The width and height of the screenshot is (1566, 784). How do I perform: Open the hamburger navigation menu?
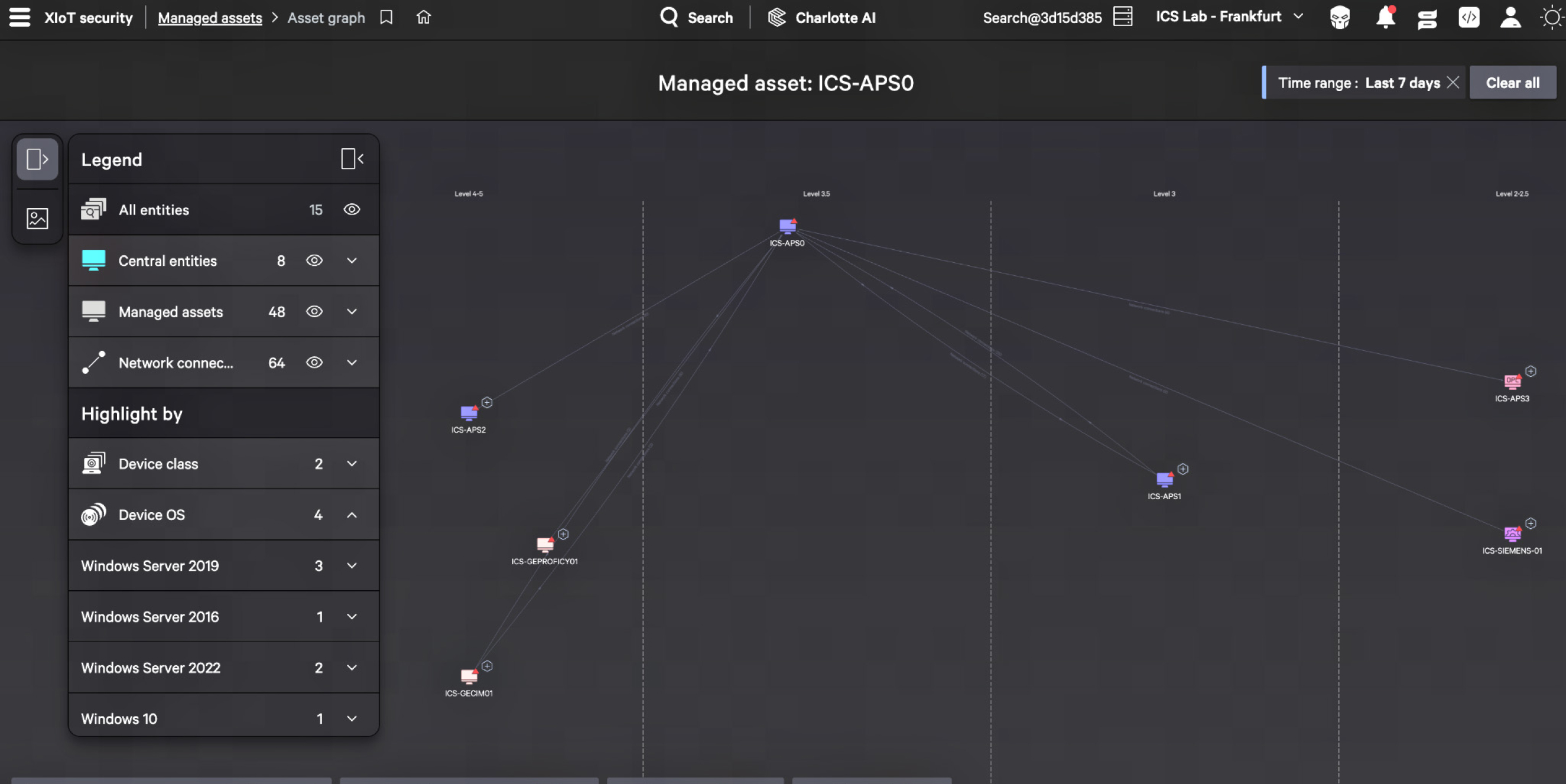click(20, 17)
